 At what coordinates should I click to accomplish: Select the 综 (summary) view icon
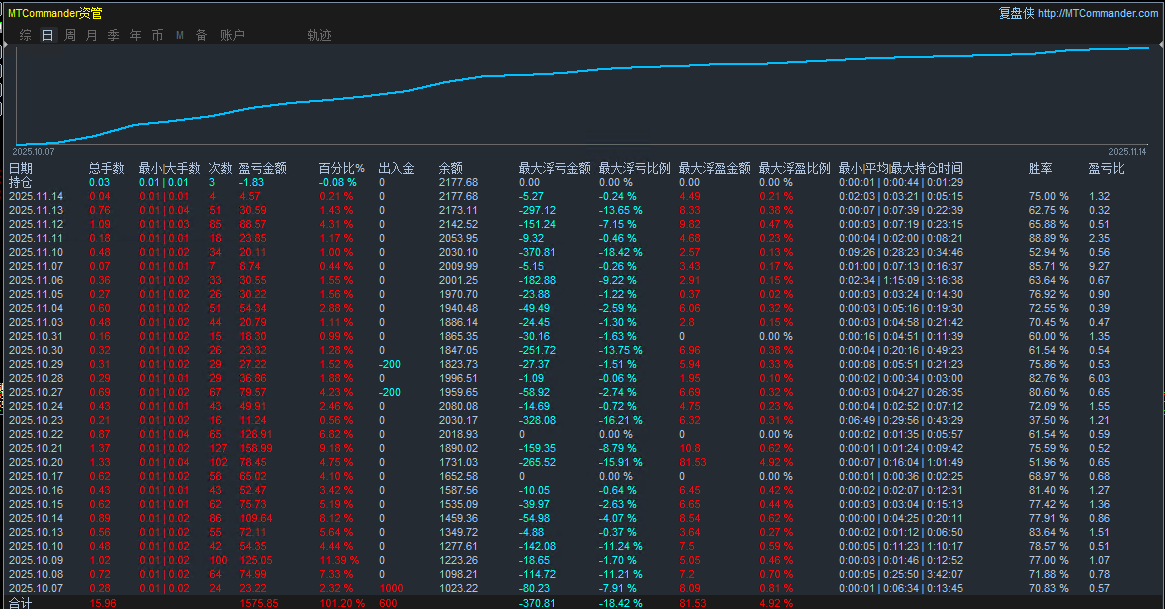[x=25, y=34]
